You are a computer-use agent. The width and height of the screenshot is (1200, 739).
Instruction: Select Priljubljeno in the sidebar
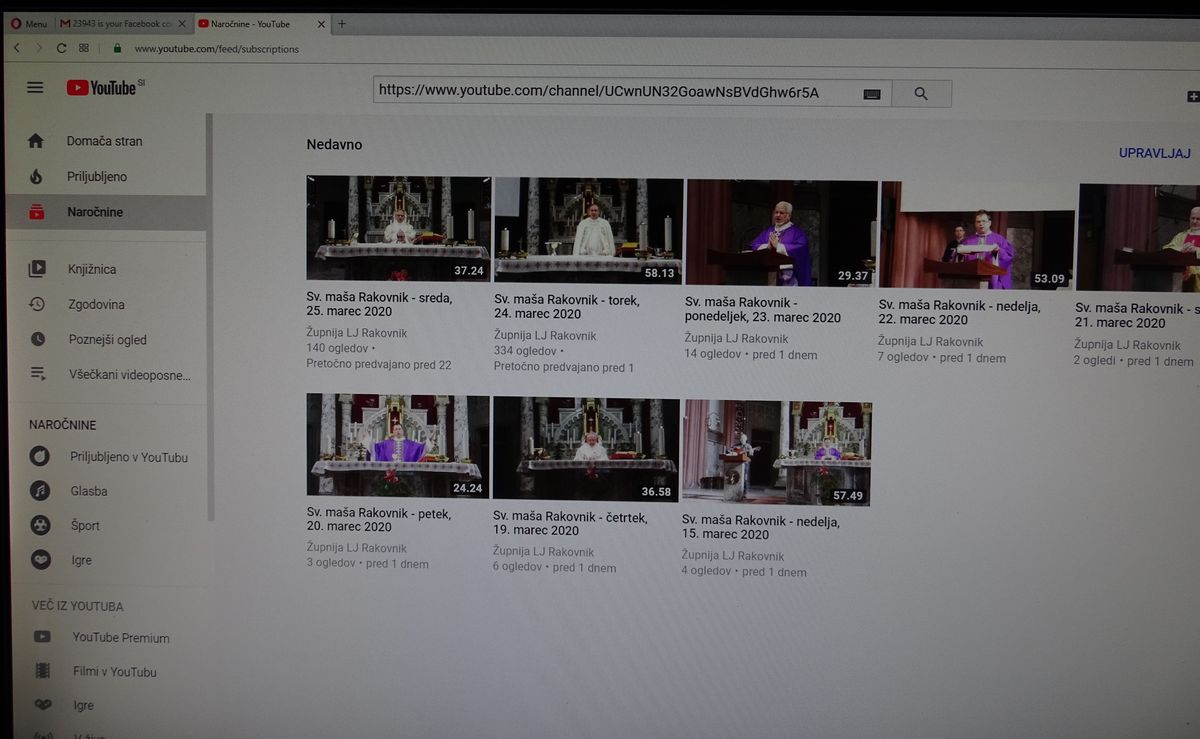pyautogui.click(x=97, y=177)
